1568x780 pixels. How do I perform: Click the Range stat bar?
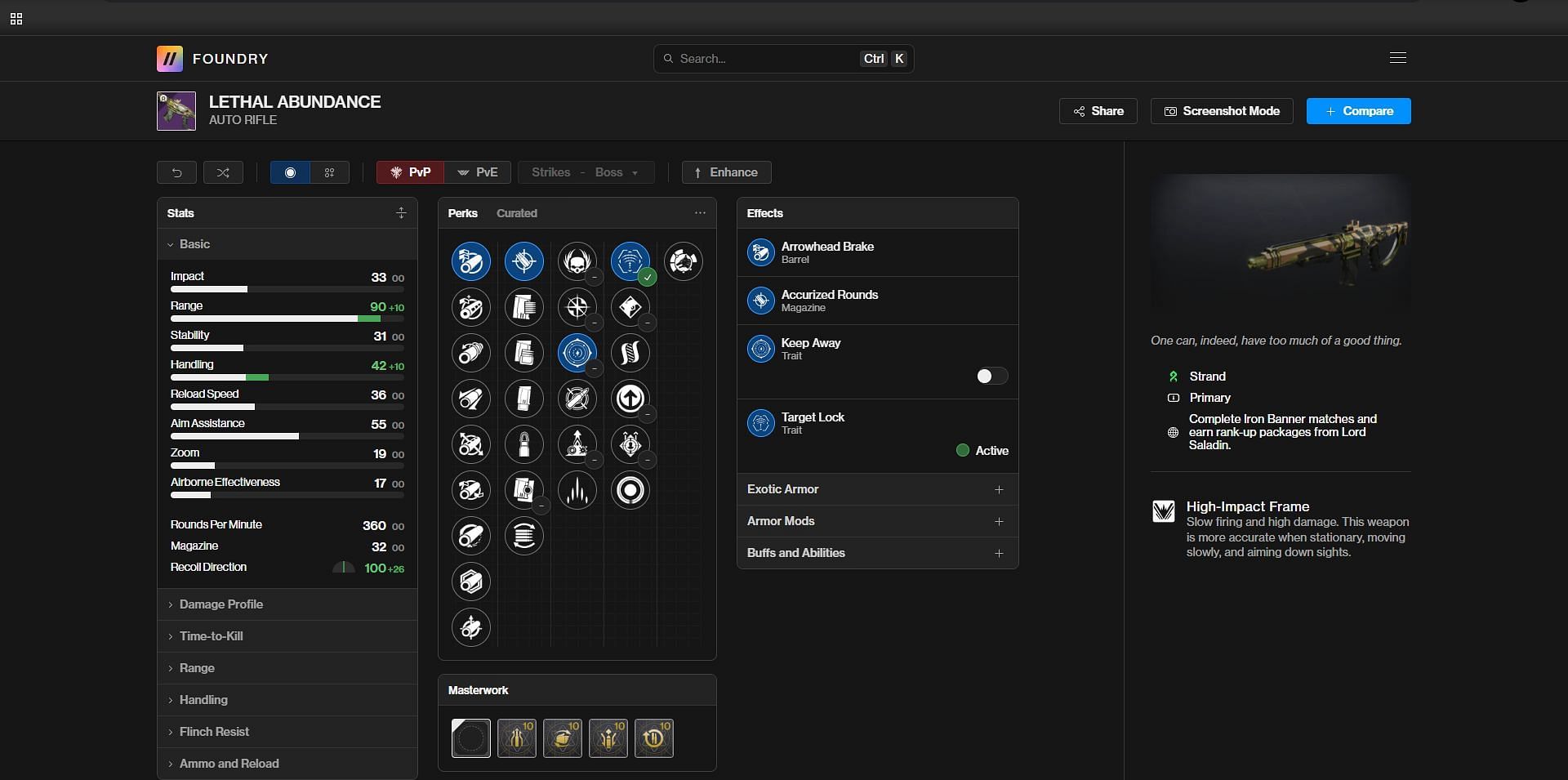[x=287, y=319]
